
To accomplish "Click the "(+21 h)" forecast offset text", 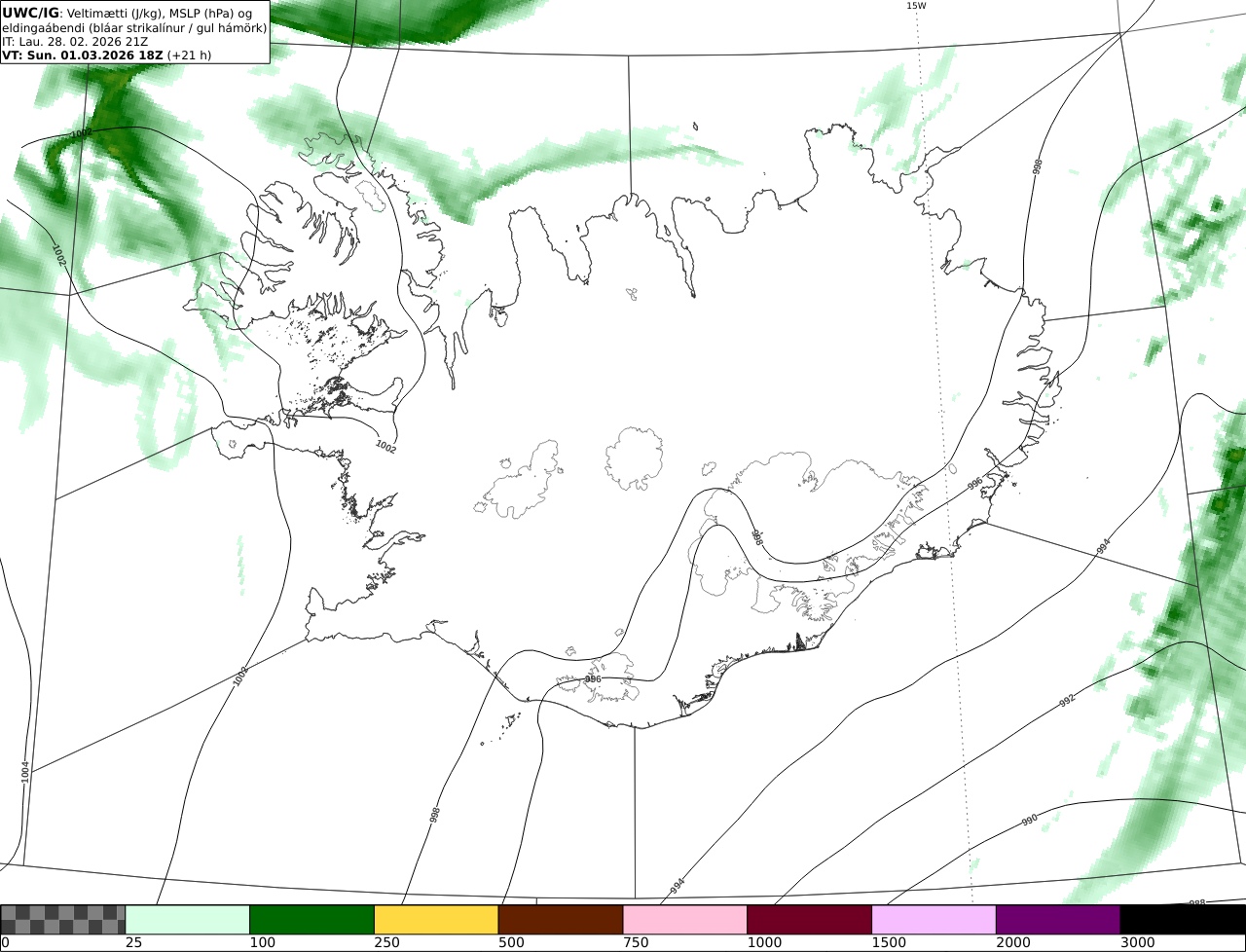I will click(x=190, y=55).
